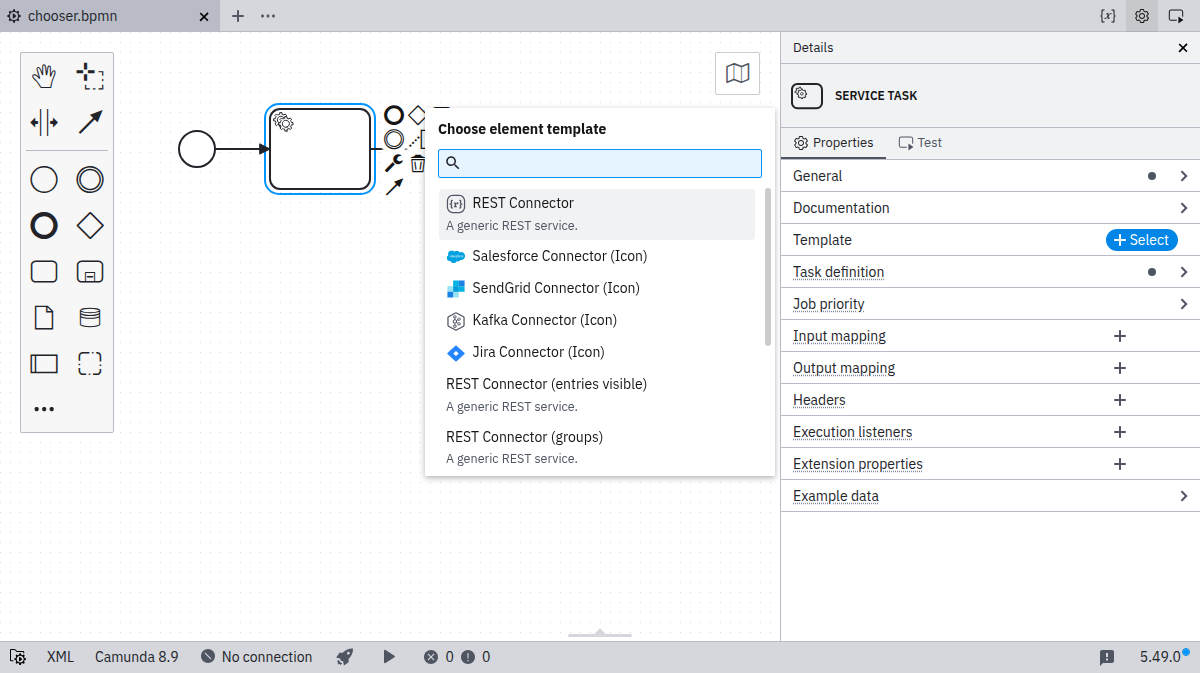Image resolution: width=1200 pixels, height=673 pixels.
Task: Choose Jira Connector (Icon) template
Action: click(x=597, y=352)
